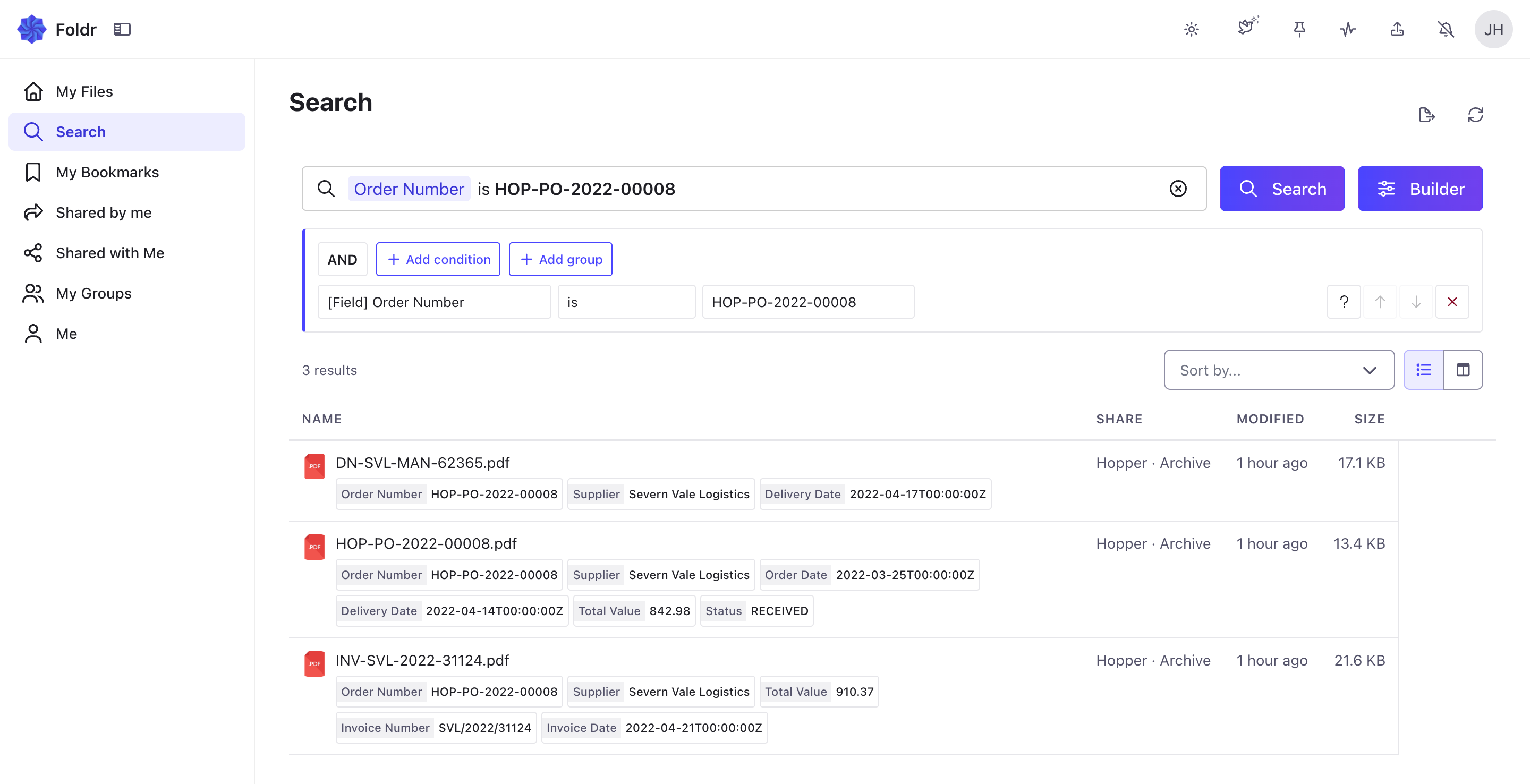1530x784 pixels.
Task: Toggle the AND operator button
Action: pos(342,259)
